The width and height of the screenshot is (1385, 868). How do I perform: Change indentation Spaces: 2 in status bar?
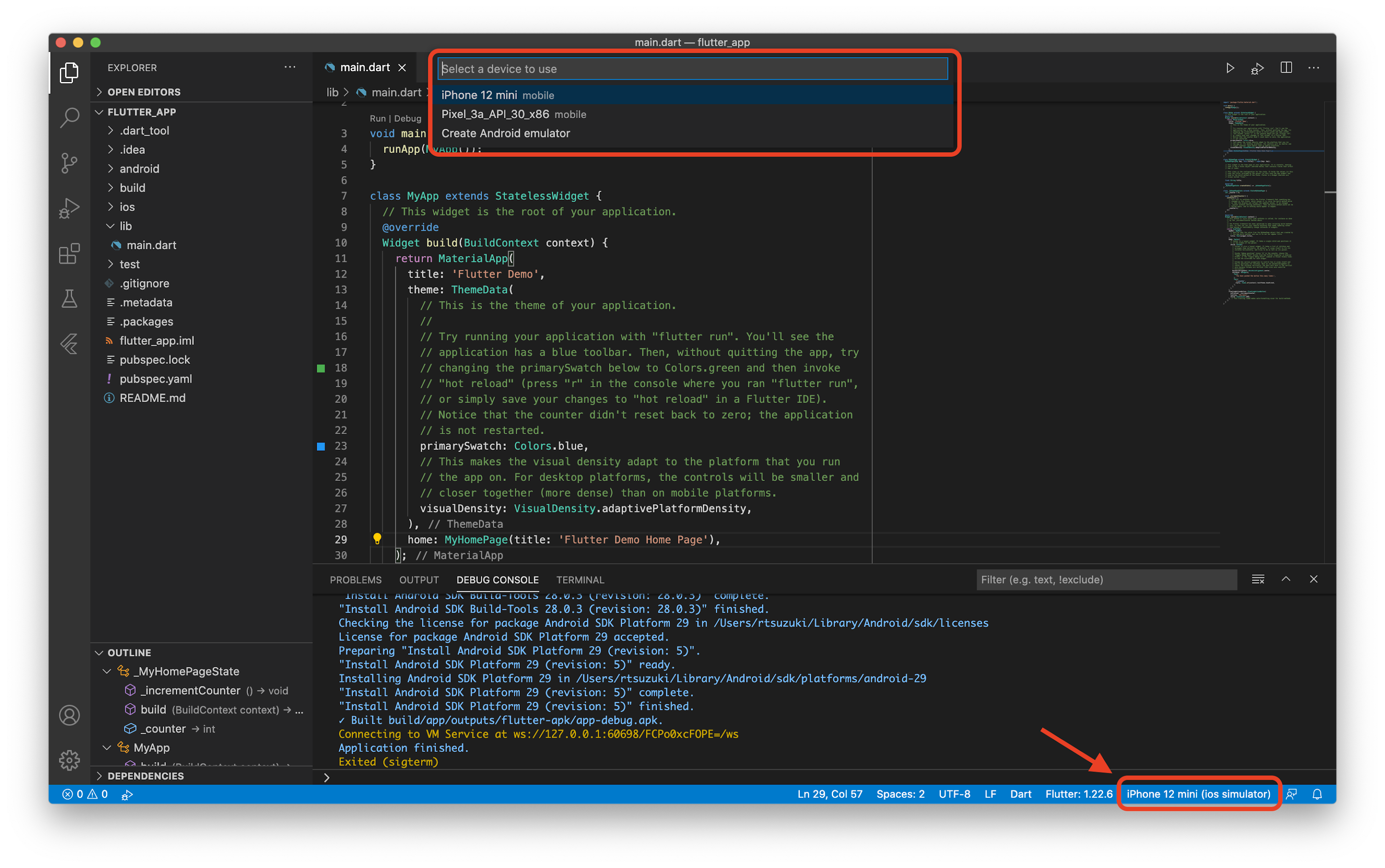point(900,794)
